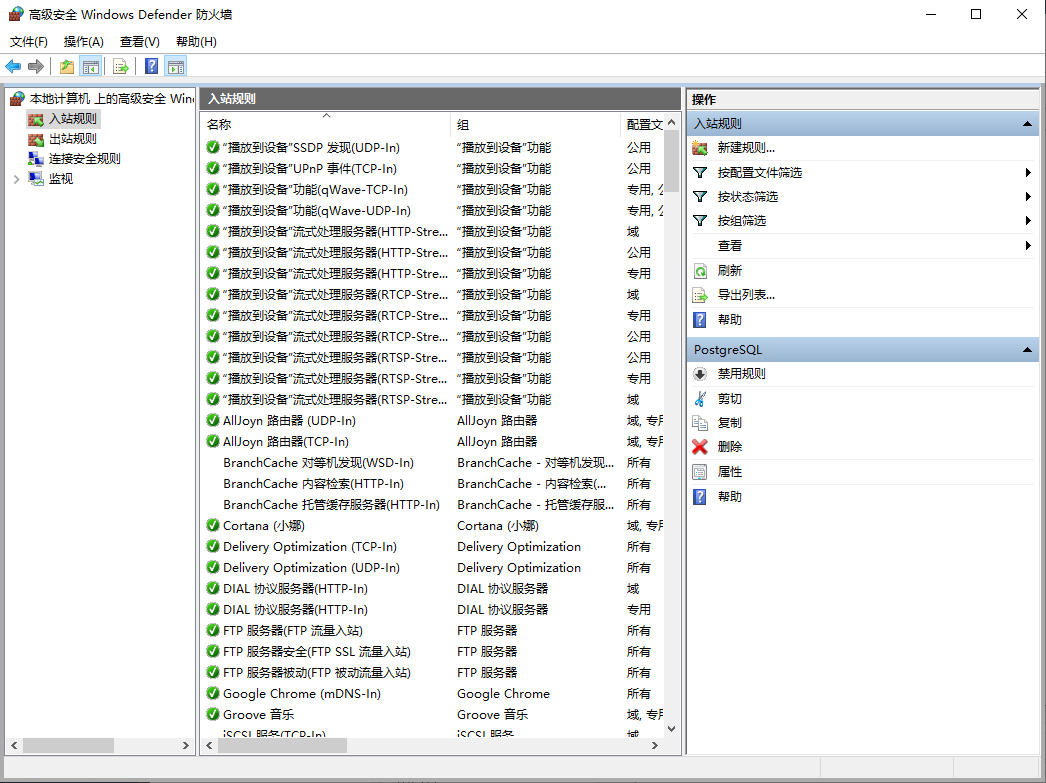Screen dimensions: 1046x783
Task: Click the 新建规则 icon in actions pane
Action: pyautogui.click(x=700, y=148)
